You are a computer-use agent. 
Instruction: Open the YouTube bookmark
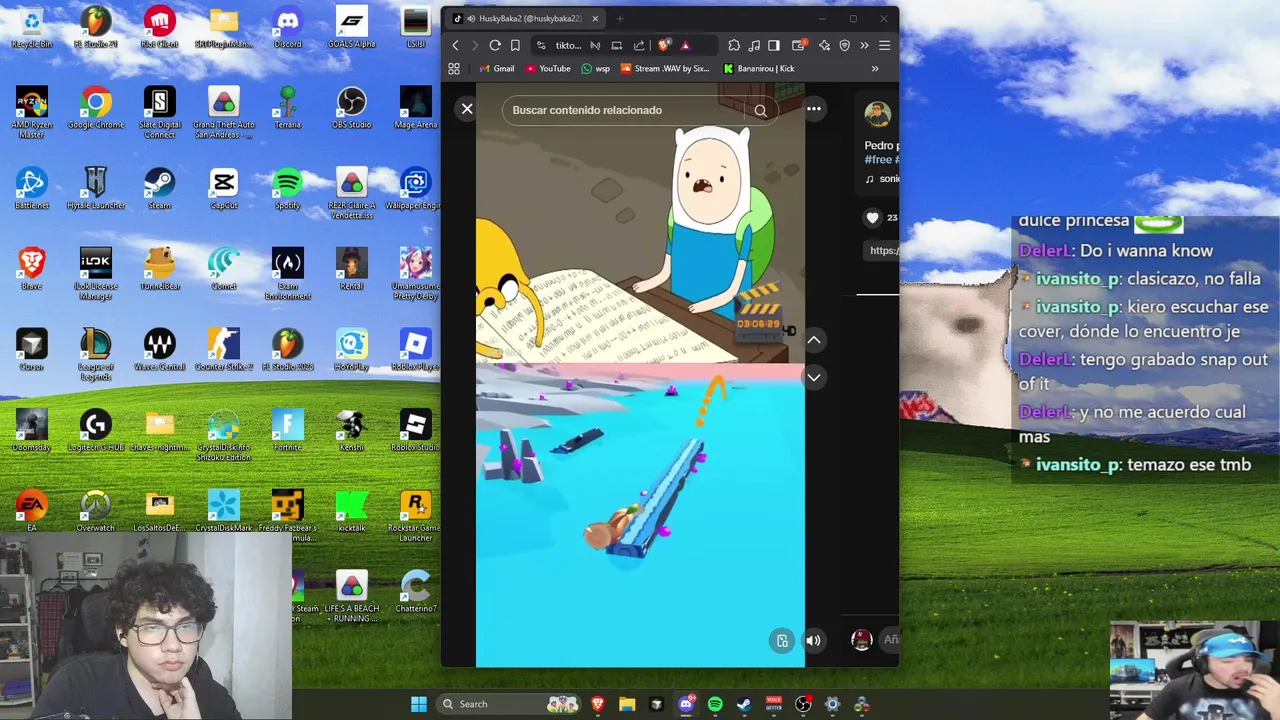click(548, 69)
